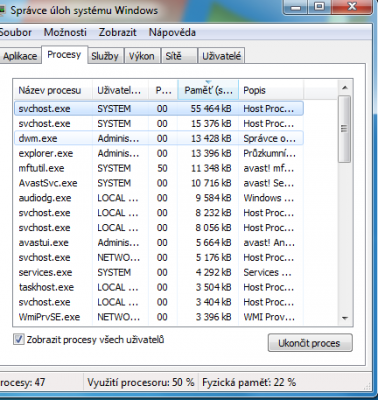Select the explorer.exe process row

tap(159, 153)
